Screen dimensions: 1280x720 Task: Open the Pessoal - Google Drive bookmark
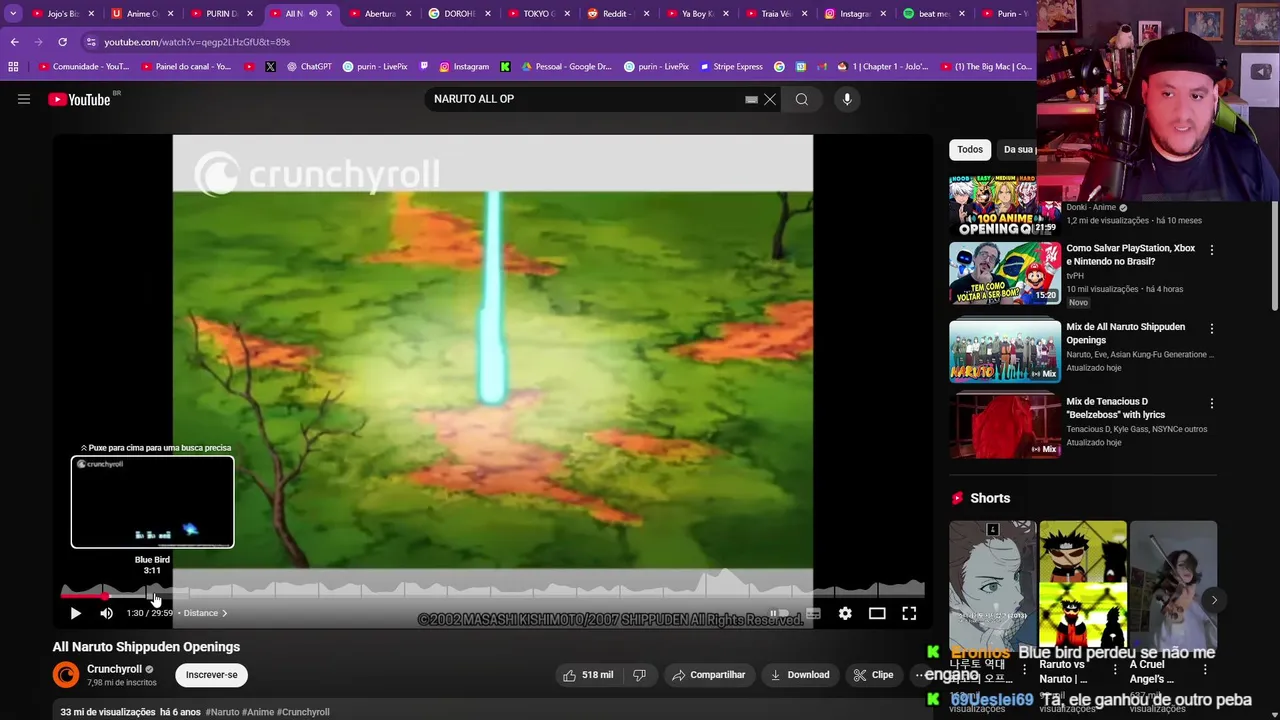[566, 67]
